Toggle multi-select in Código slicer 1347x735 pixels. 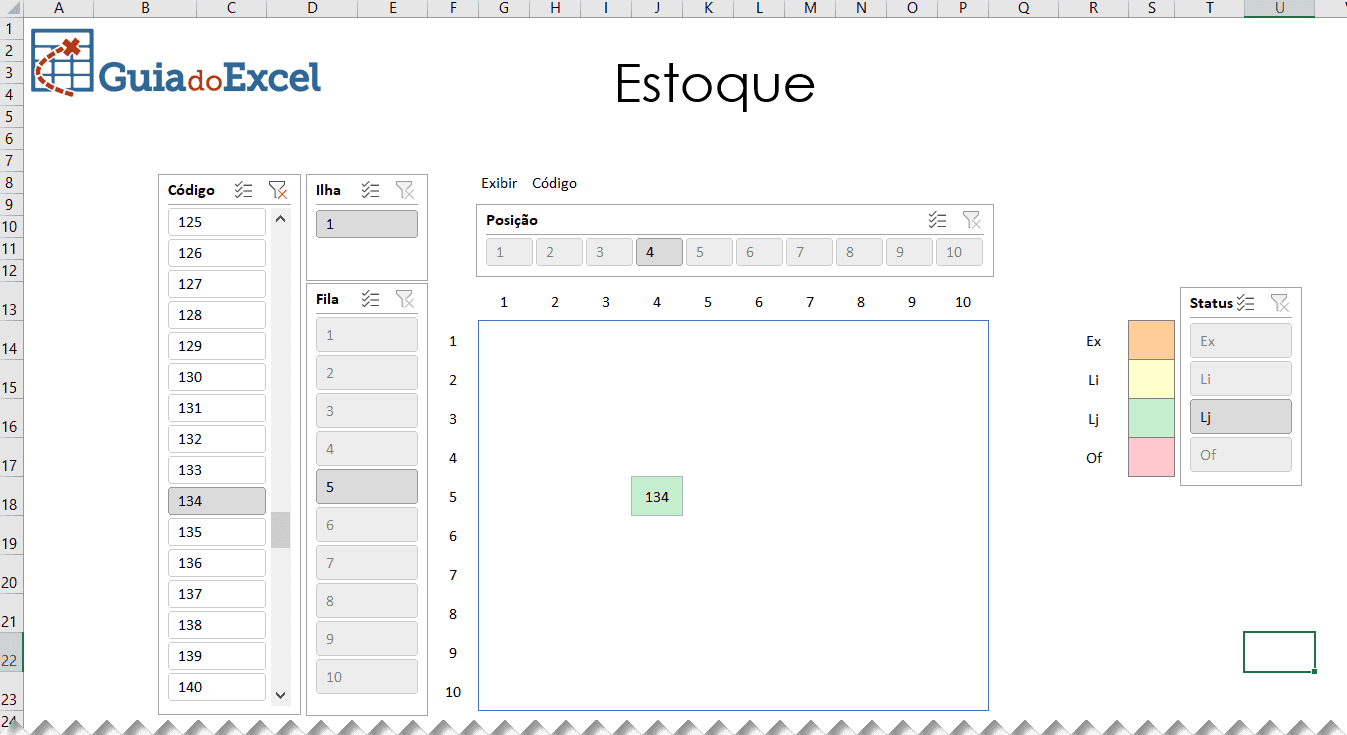(x=243, y=190)
